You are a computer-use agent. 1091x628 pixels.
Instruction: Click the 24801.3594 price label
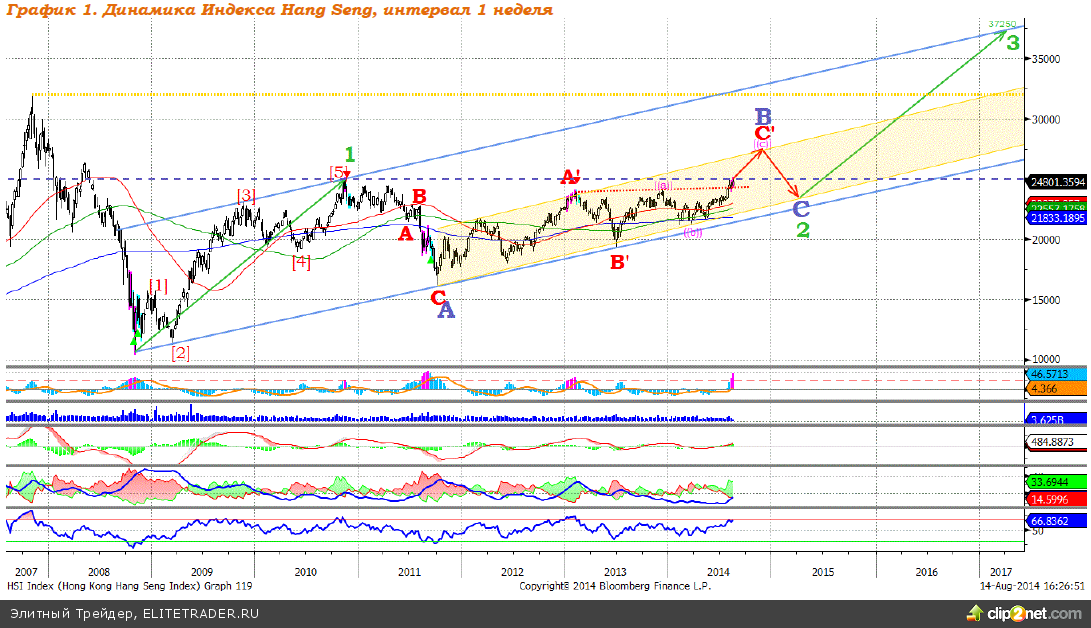click(x=1057, y=181)
